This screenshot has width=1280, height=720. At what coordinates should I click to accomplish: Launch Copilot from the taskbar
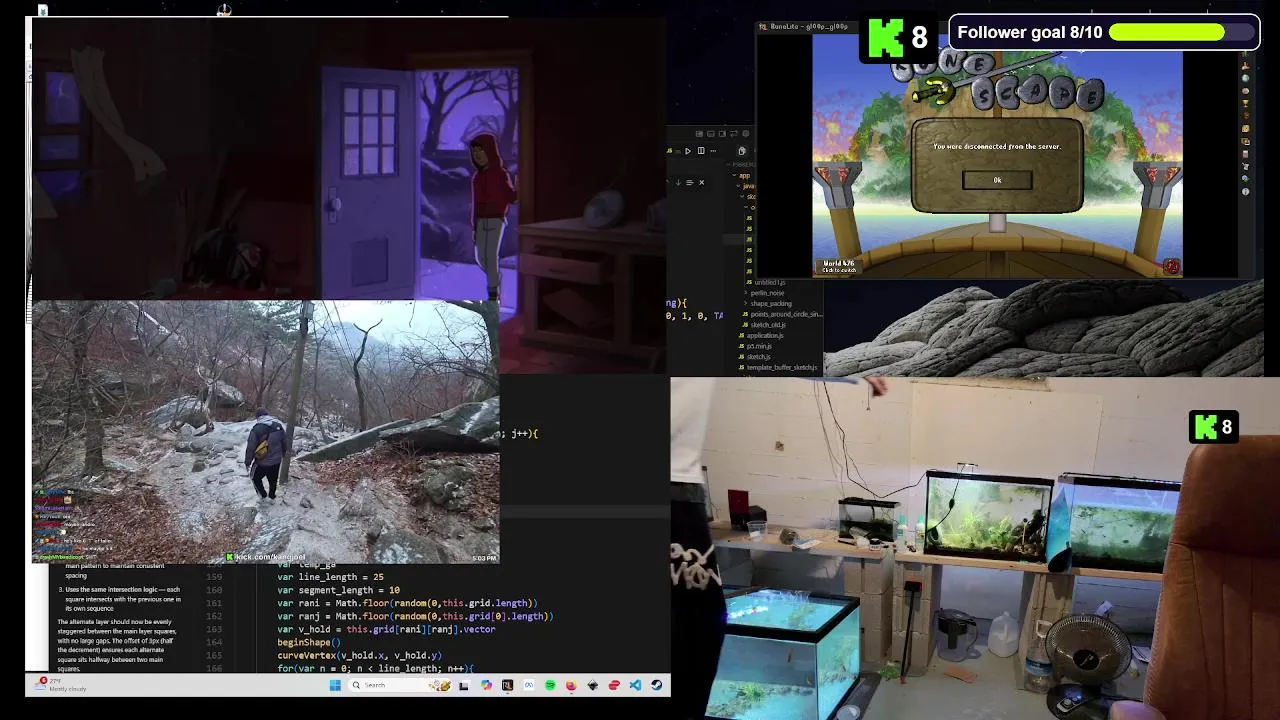486,685
